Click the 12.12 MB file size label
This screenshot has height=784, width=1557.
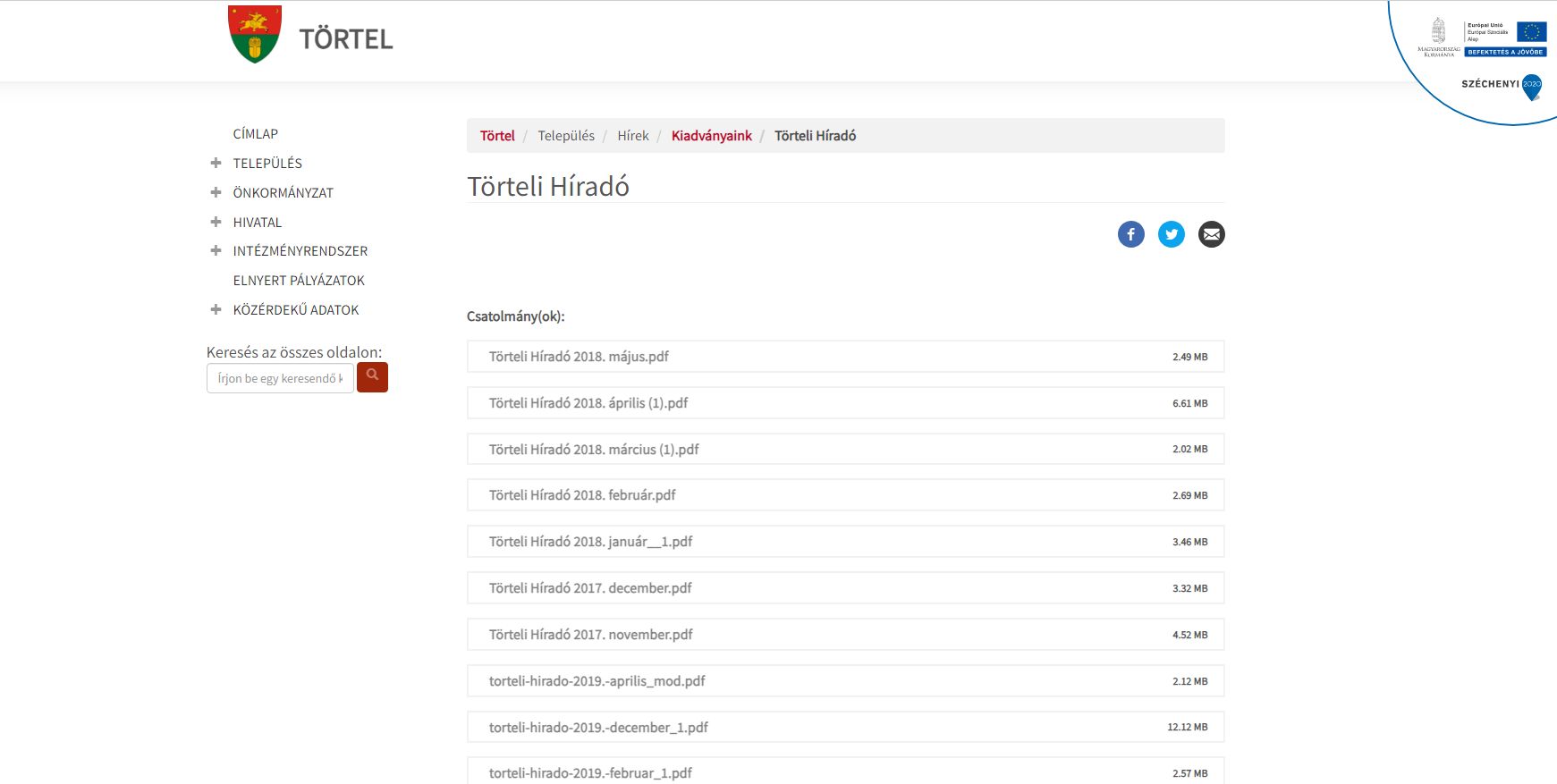(1188, 728)
